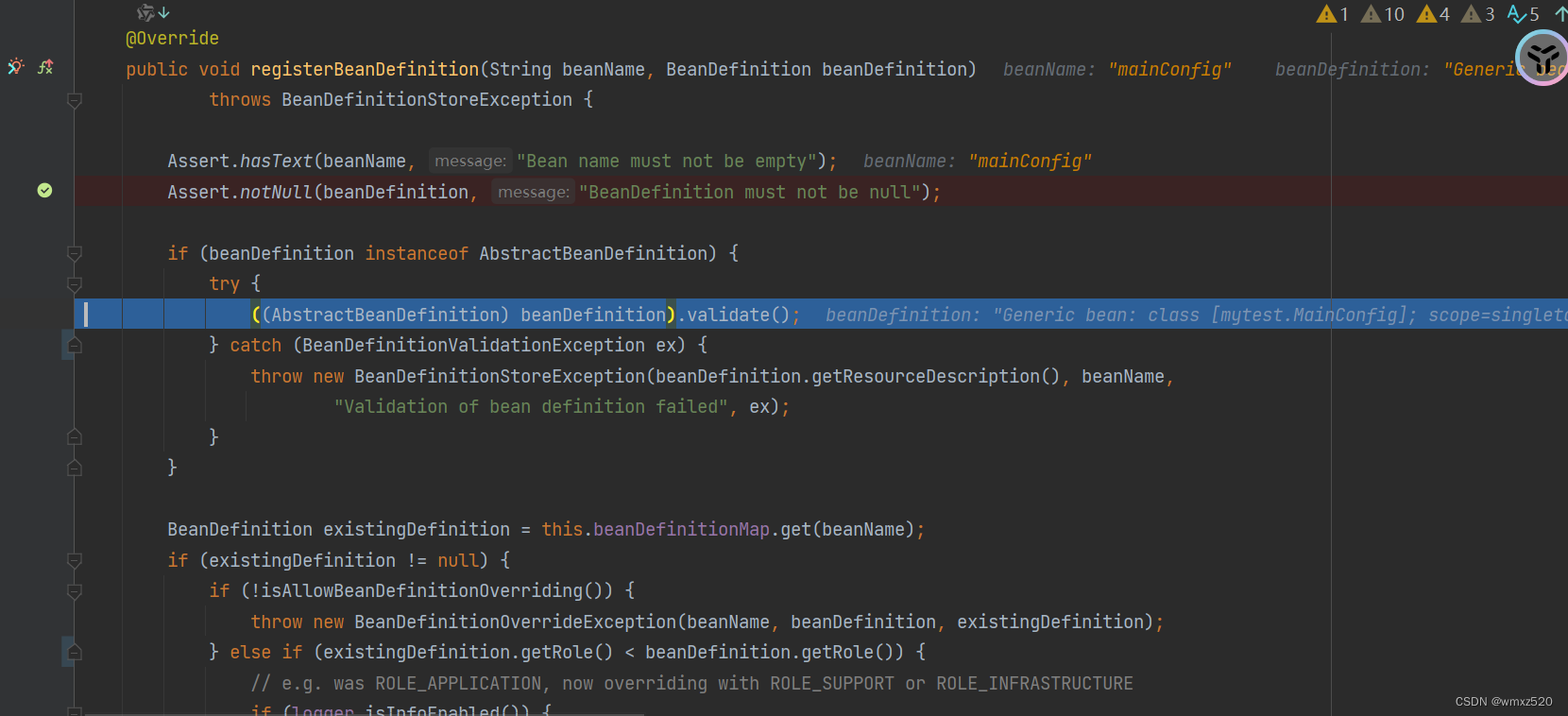This screenshot has height=716, width=1568.
Task: Click the implements-method gutter icon with red arrow
Action: click(45, 67)
